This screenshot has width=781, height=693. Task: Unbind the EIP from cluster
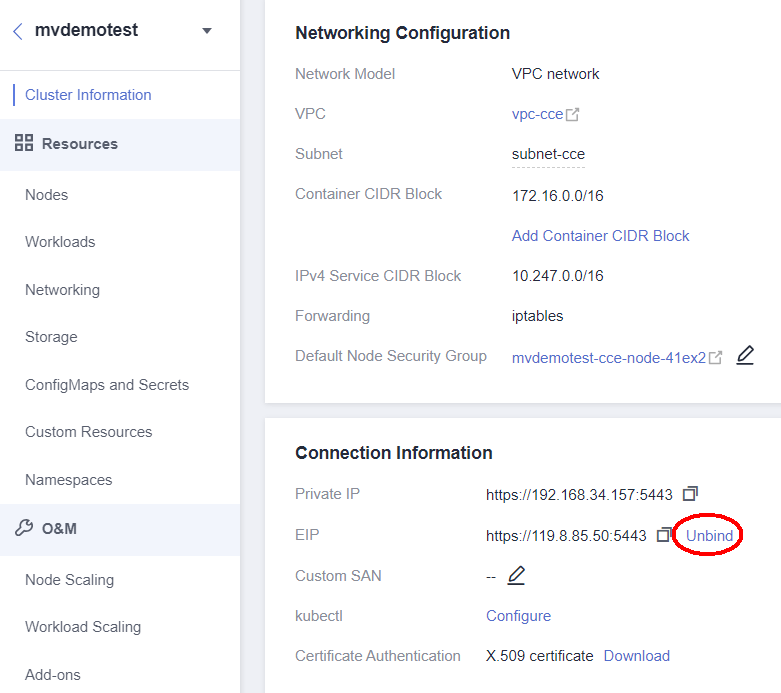(709, 536)
